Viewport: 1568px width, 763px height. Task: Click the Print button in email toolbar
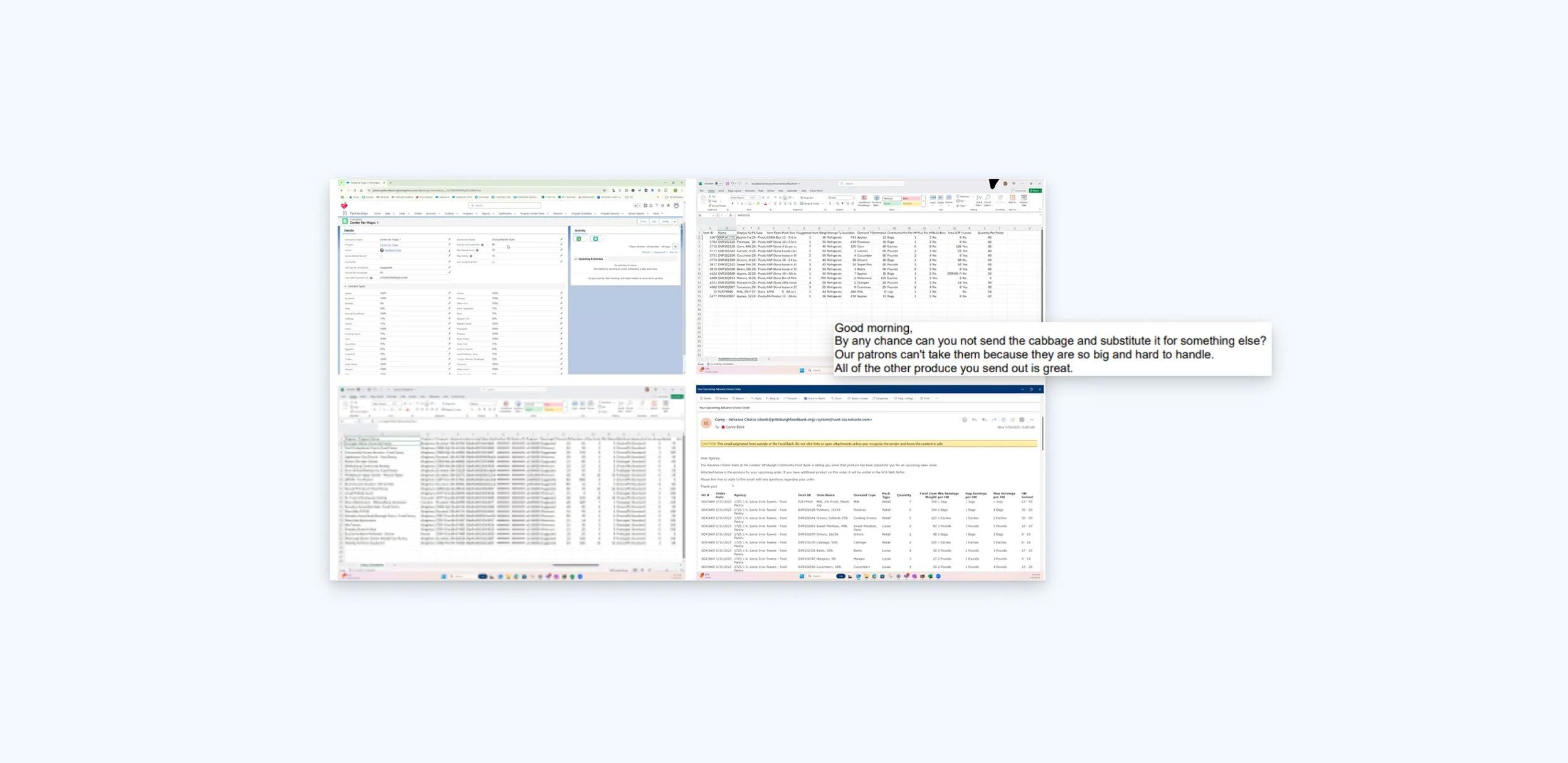(x=924, y=398)
